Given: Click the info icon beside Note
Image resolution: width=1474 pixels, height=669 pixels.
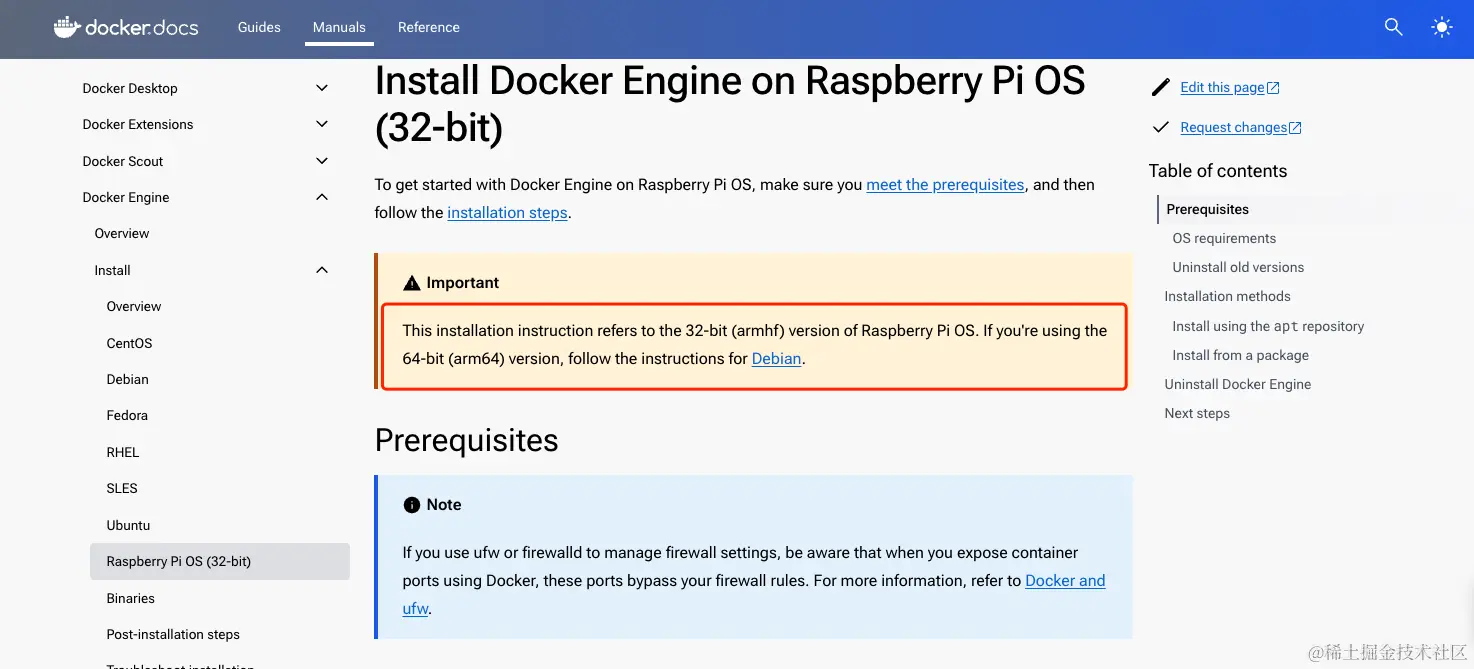Looking at the screenshot, I should (411, 505).
